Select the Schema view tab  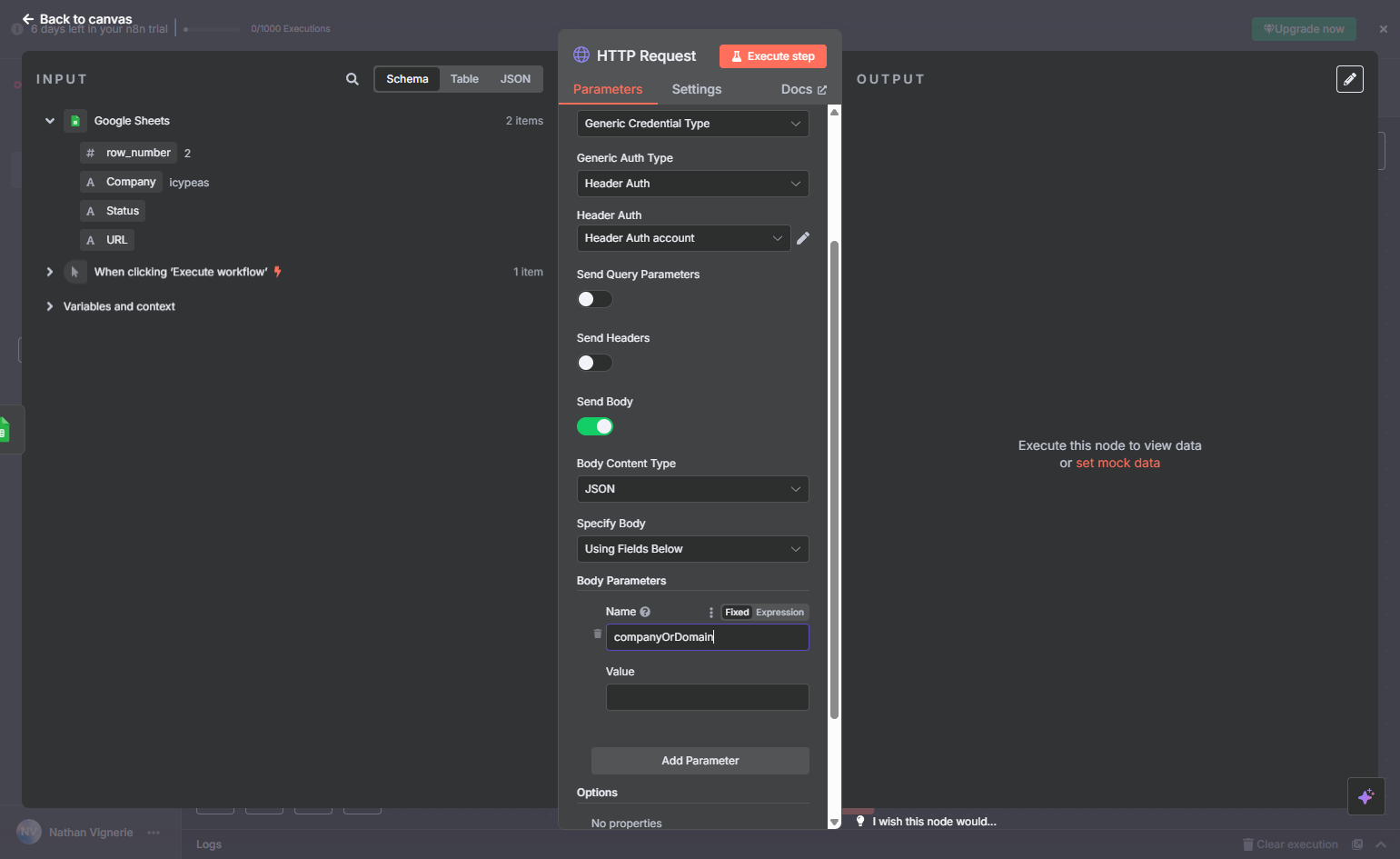point(407,79)
